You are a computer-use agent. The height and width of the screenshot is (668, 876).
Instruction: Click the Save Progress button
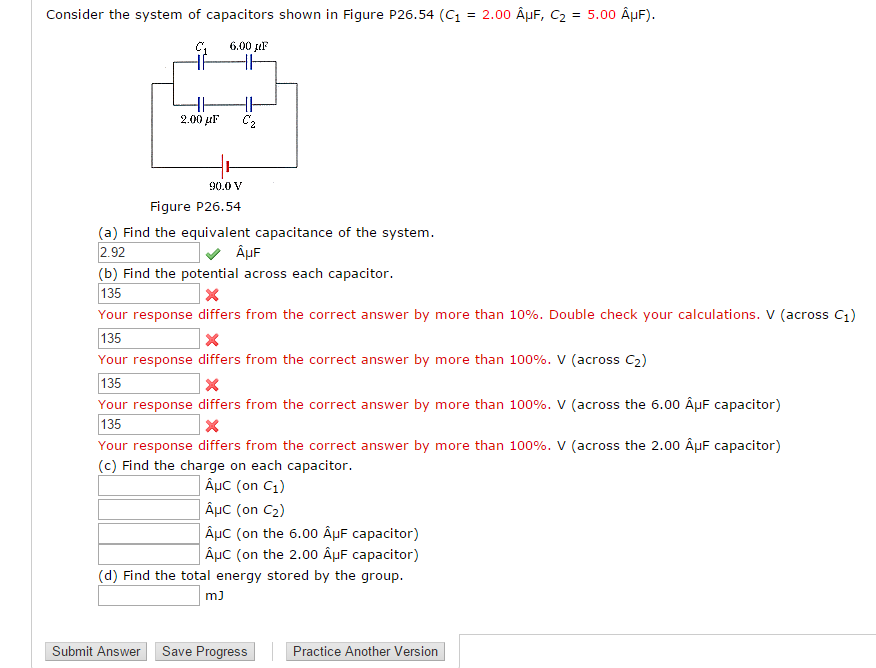click(204, 651)
